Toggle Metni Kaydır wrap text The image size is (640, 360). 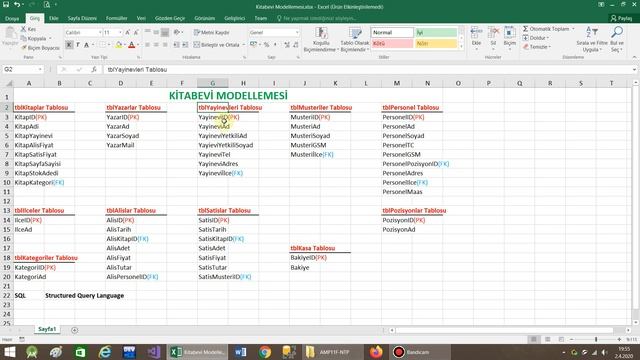(211, 32)
